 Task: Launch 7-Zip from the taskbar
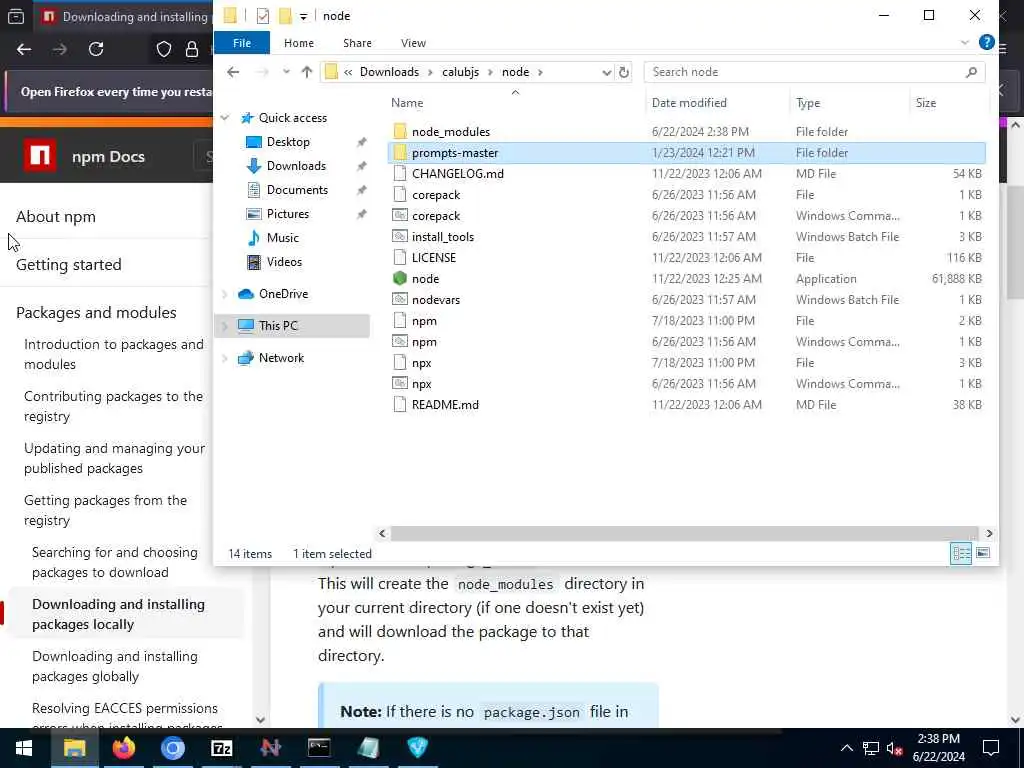pos(221,748)
